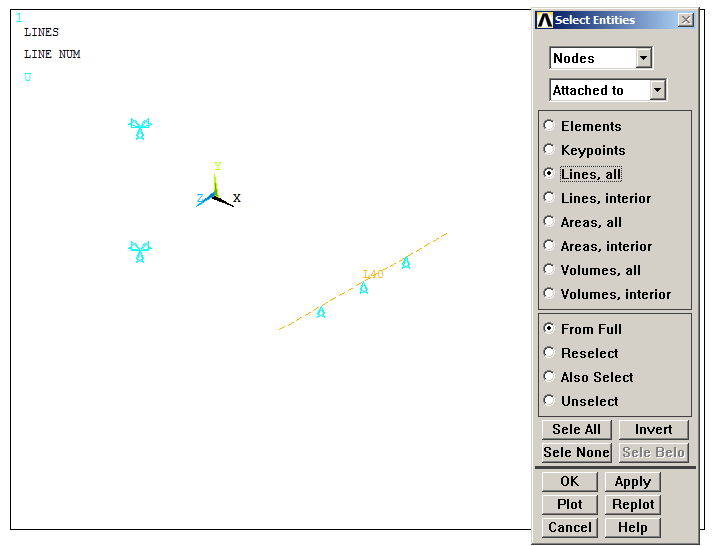720x546 pixels.
Task: Select the Keypoints radio option
Action: [549, 149]
